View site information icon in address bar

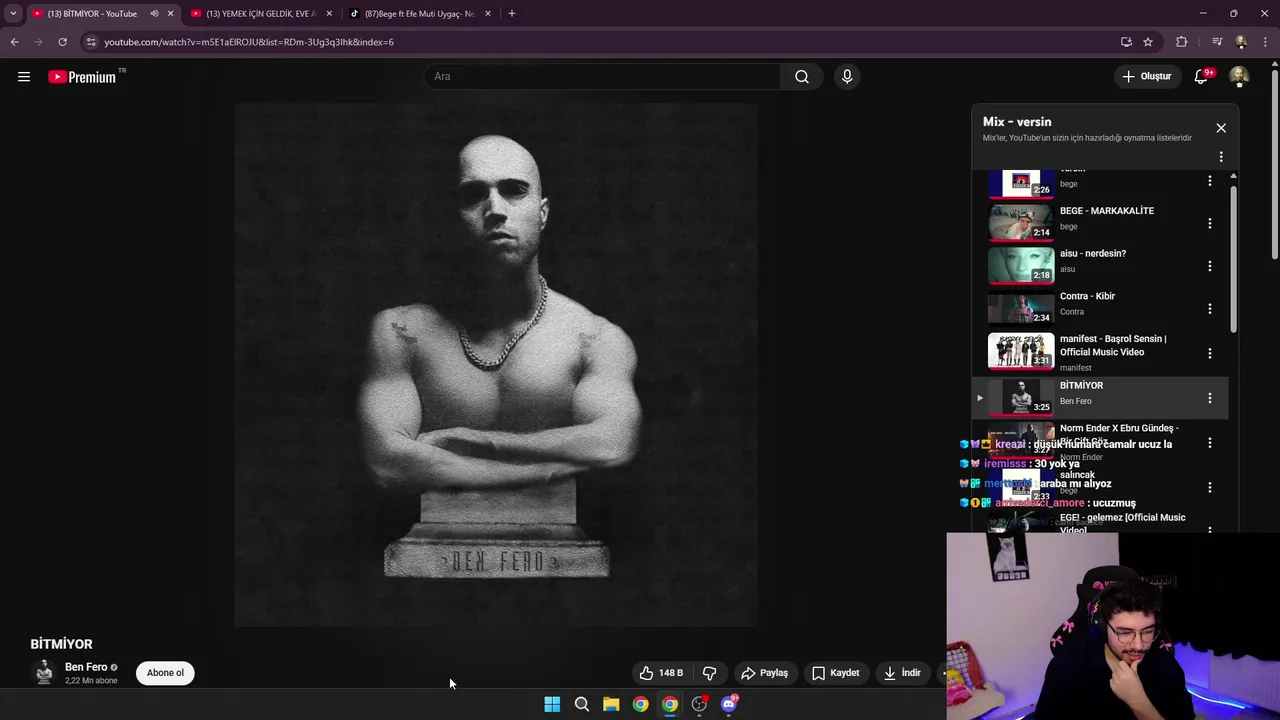(x=91, y=42)
